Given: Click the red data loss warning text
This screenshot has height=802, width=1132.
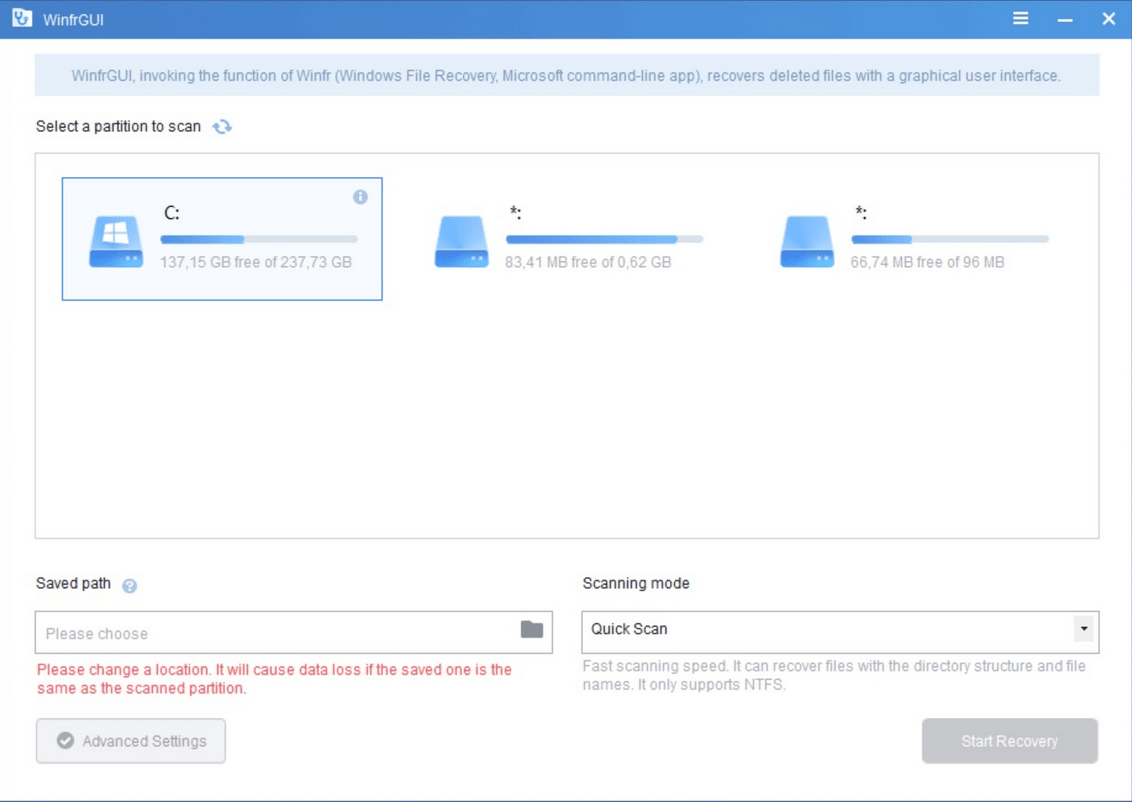Looking at the screenshot, I should (x=274, y=679).
